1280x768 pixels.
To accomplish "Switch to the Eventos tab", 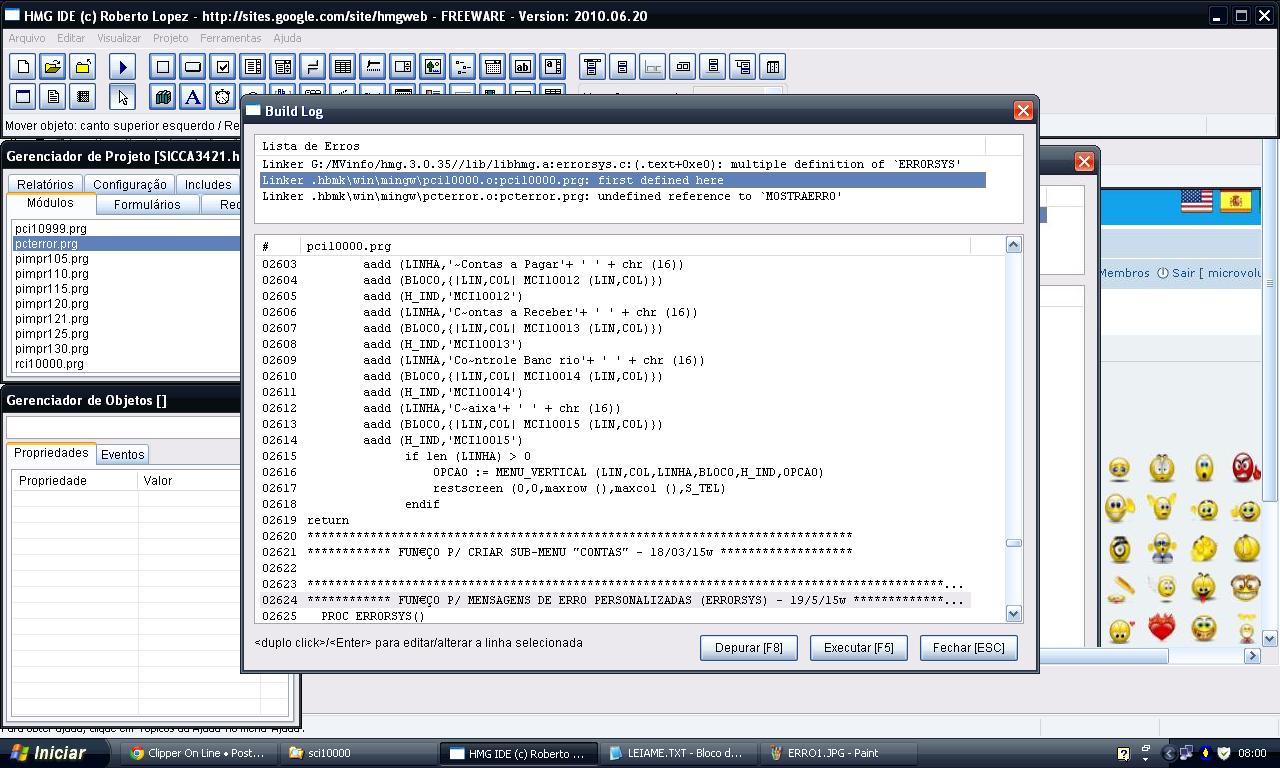I will (123, 454).
